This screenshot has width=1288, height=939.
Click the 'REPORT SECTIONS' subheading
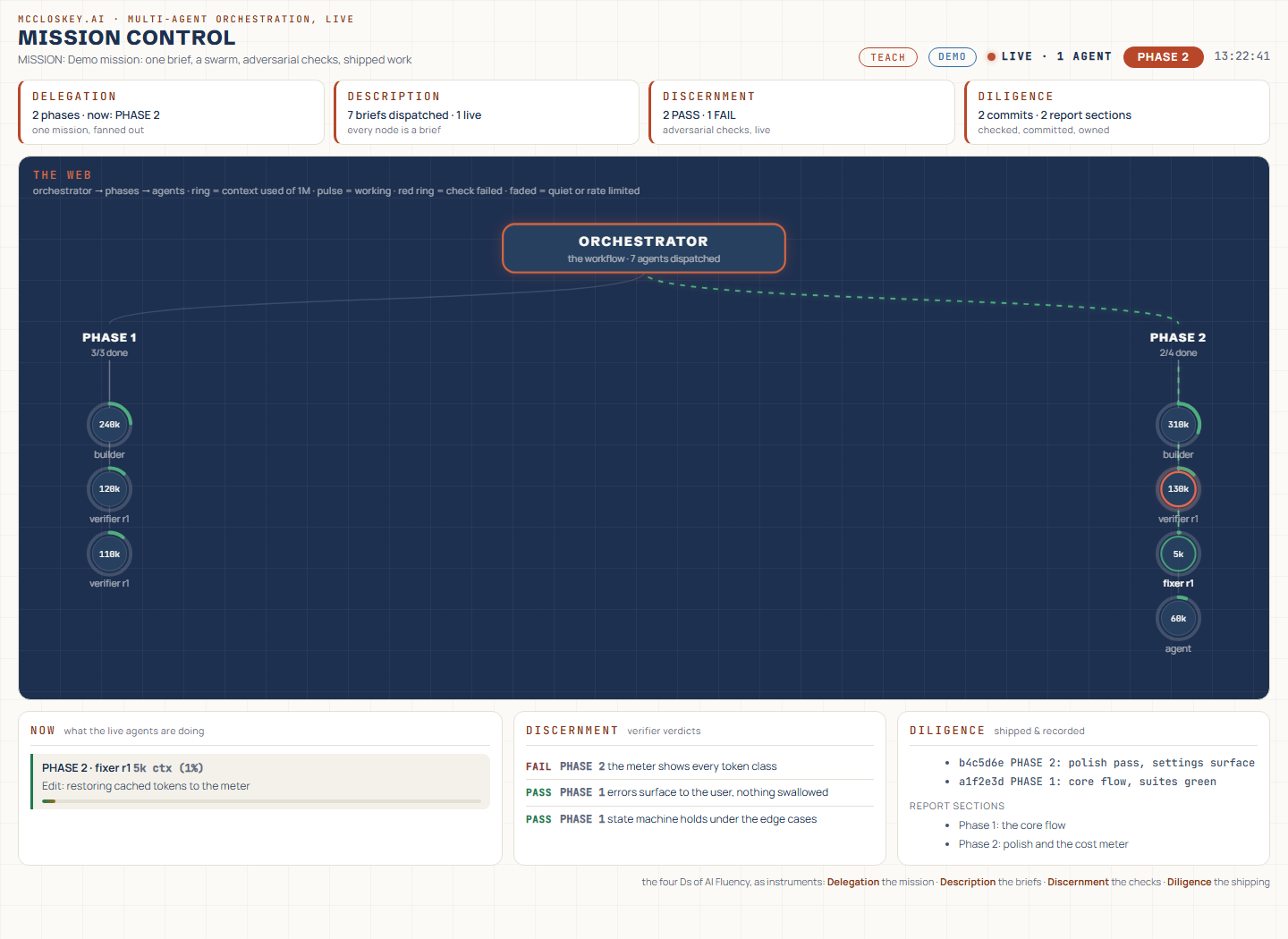(x=957, y=806)
